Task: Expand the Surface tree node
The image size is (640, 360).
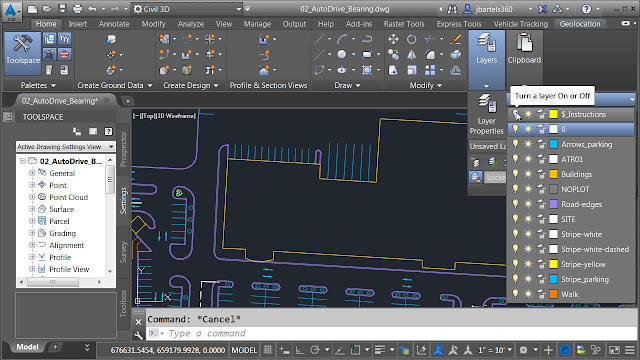Action: [32, 209]
